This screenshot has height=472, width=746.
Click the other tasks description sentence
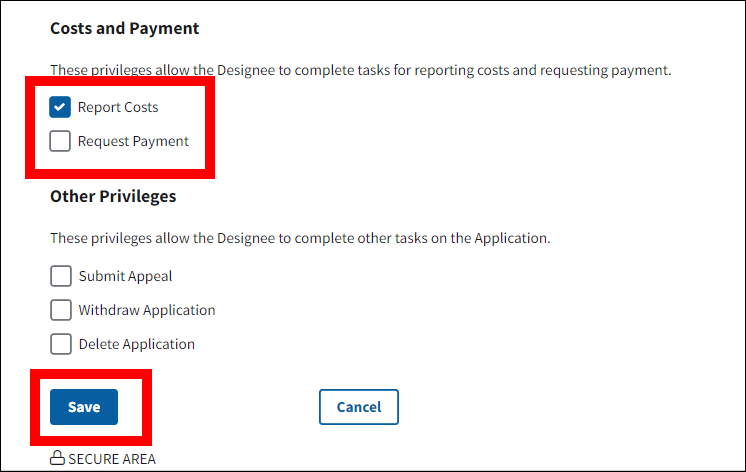coord(300,239)
